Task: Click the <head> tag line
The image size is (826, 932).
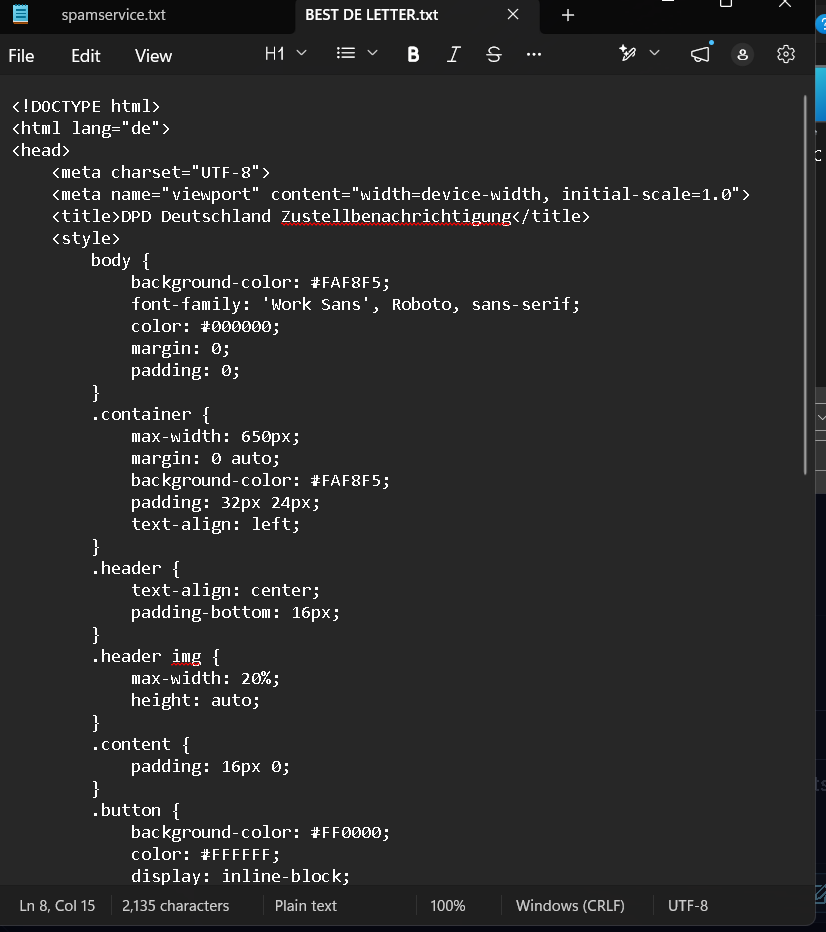Action: [40, 150]
